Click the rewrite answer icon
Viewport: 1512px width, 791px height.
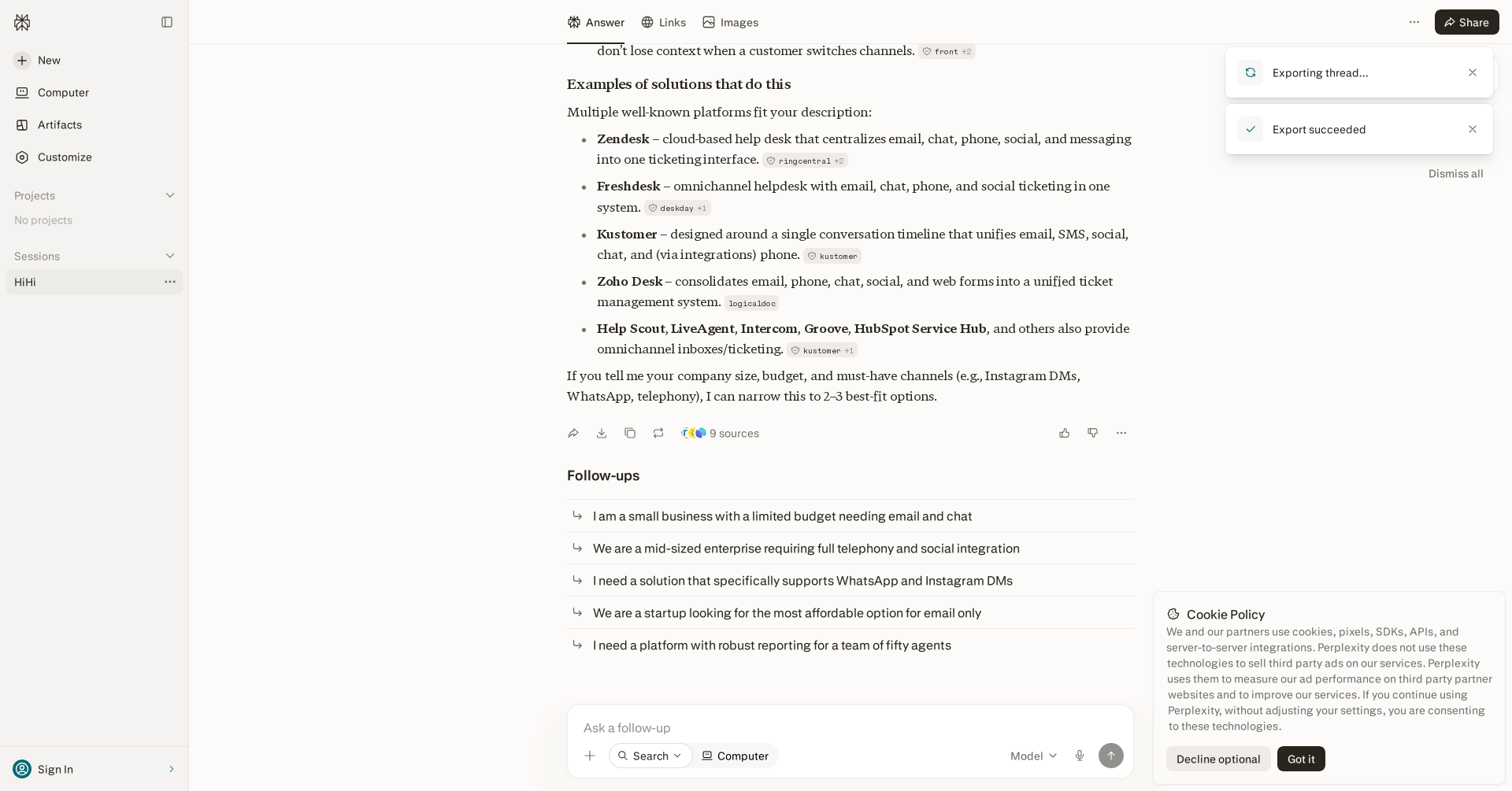(658, 433)
